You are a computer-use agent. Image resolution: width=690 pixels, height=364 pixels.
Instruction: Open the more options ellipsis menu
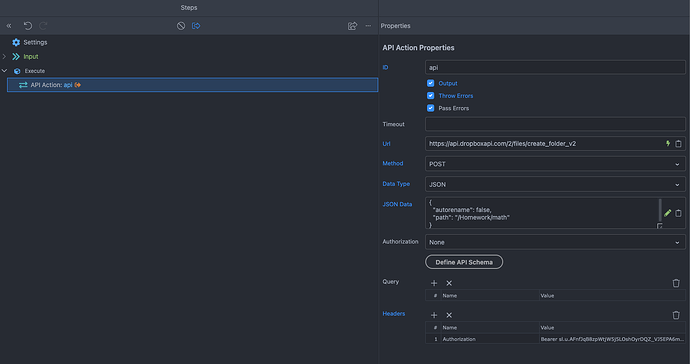point(368,26)
